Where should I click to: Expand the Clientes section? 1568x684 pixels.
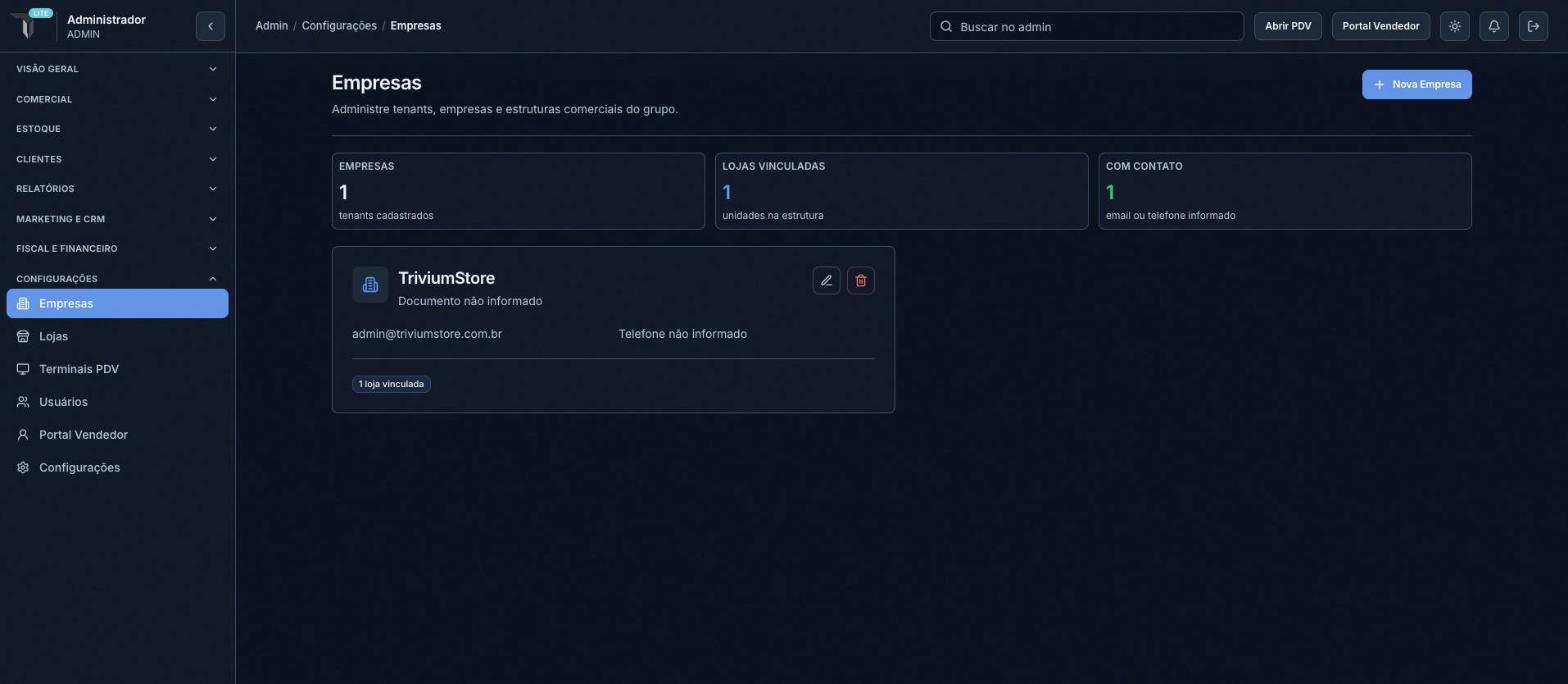click(x=117, y=159)
